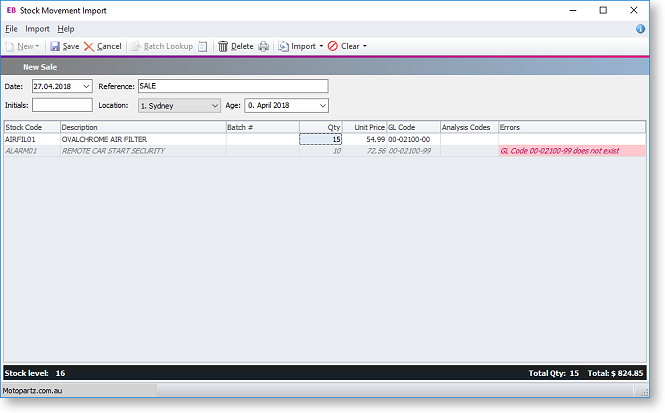This screenshot has width=665, height=413.
Task: Select the ALARM01 stock code cell
Action: click(32, 151)
